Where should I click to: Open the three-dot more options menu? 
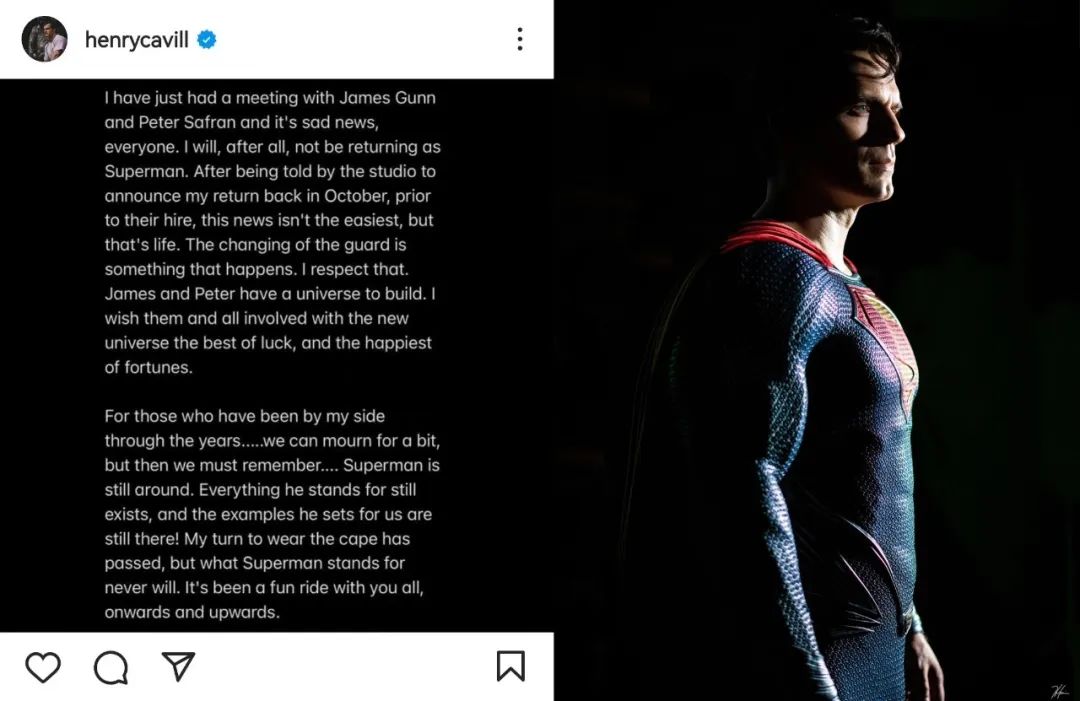pos(519,39)
